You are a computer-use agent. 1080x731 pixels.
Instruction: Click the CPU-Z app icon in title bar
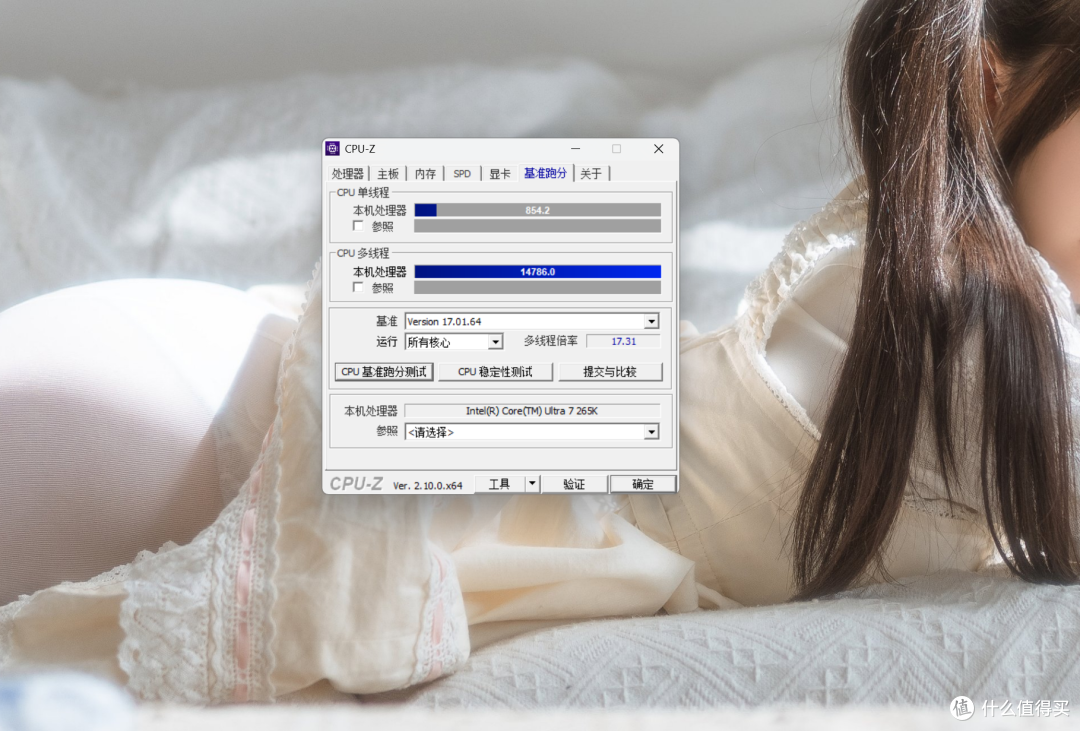[x=333, y=148]
